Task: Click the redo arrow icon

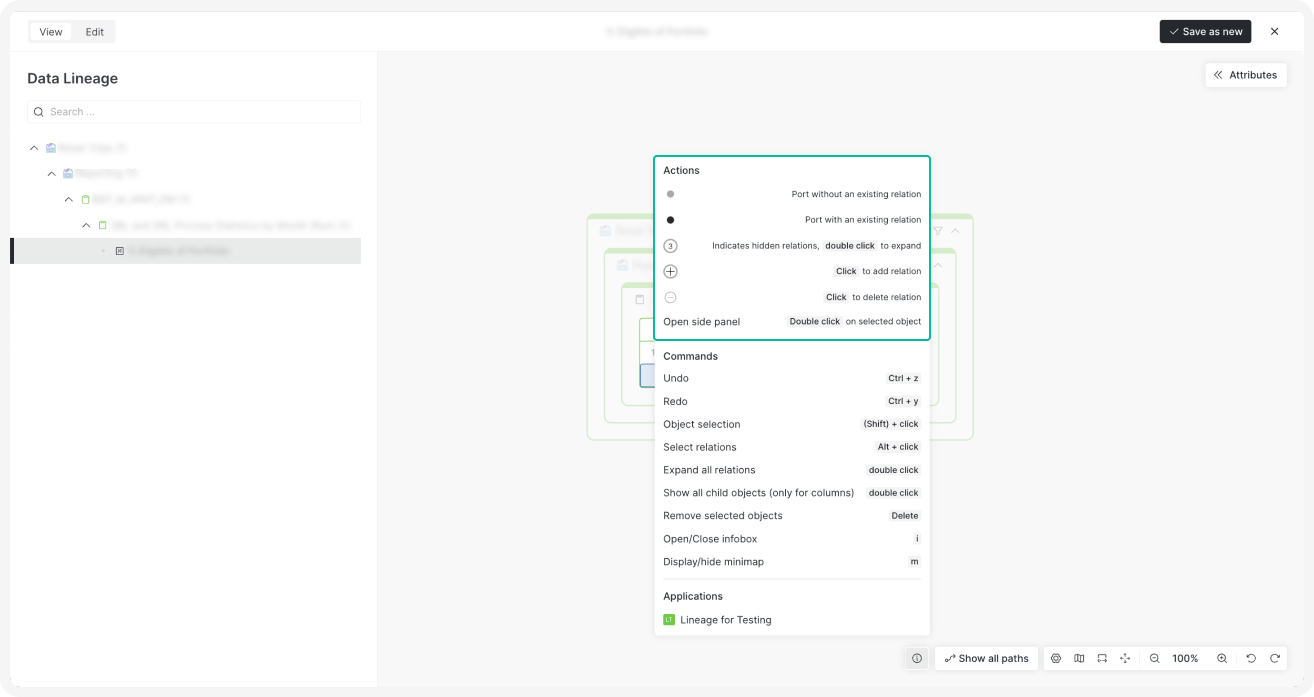Action: coord(1275,658)
